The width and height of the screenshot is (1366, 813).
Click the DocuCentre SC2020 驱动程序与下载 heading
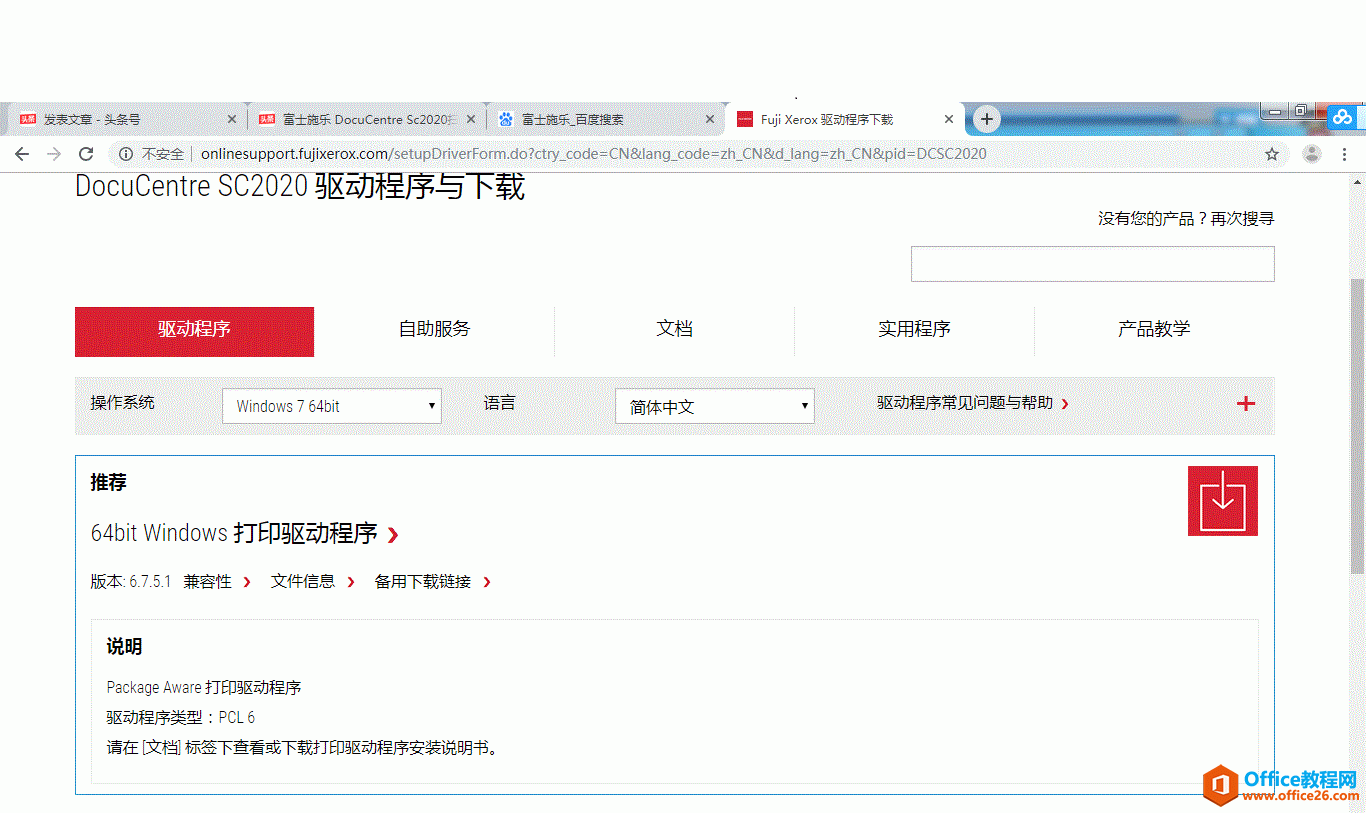[x=300, y=187]
